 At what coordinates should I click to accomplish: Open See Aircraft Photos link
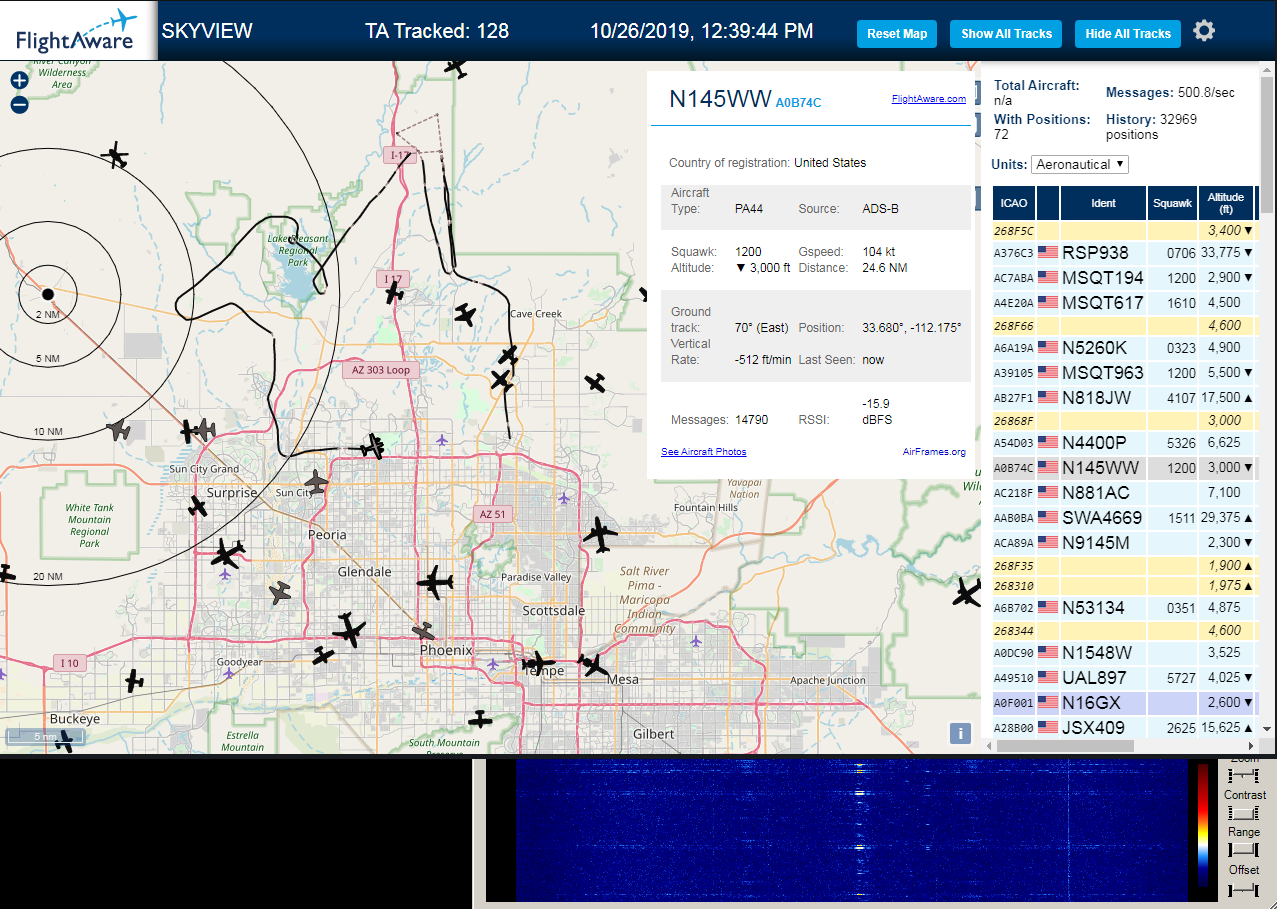[703, 451]
